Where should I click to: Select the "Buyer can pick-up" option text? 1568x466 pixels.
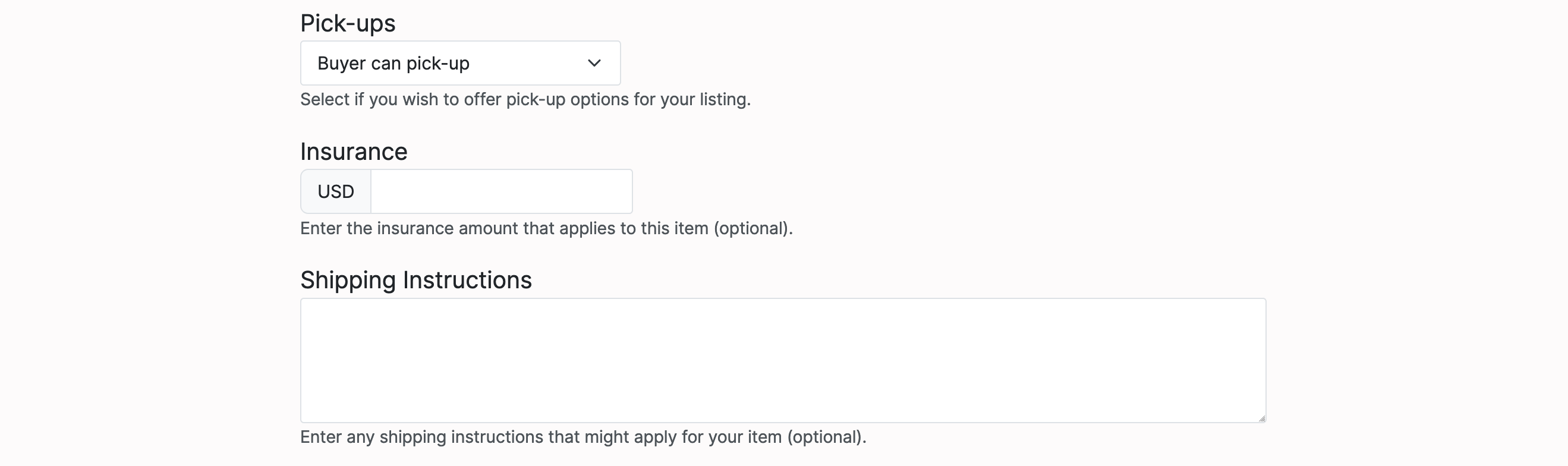pos(393,63)
